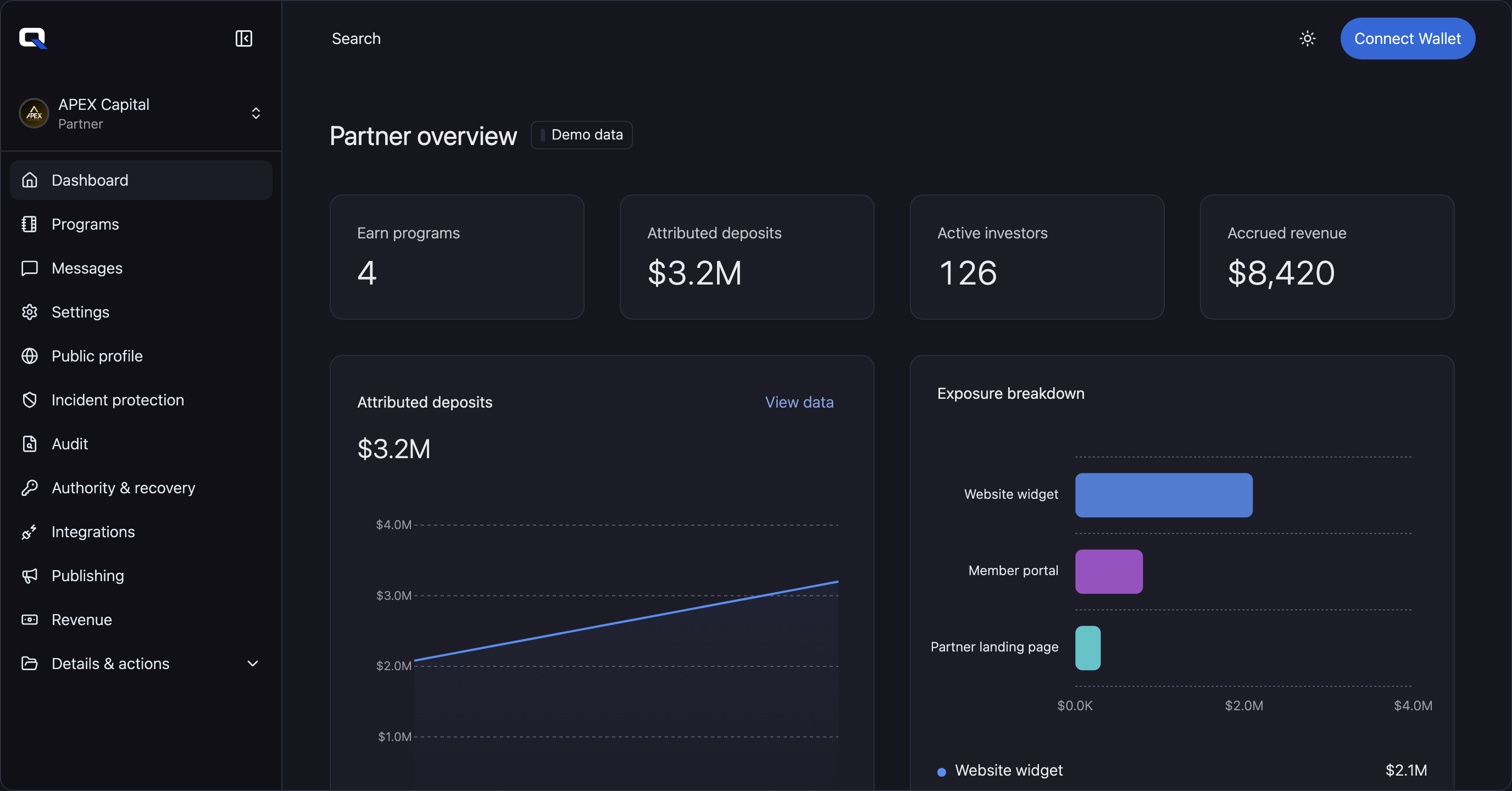Click the Details & actions folder icon
The width and height of the screenshot is (1512, 791).
click(x=29, y=664)
